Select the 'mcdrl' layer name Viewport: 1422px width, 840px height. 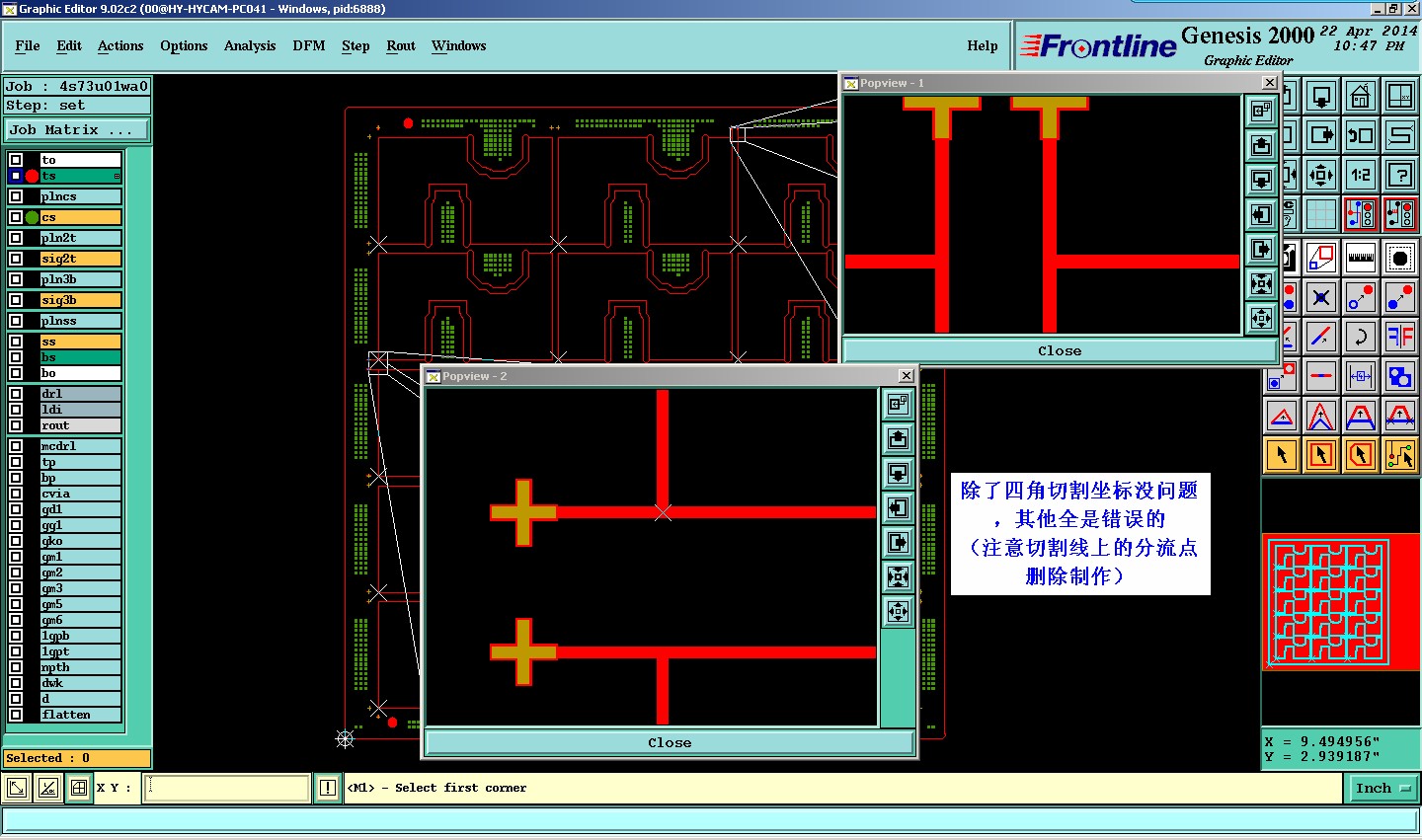pyautogui.click(x=80, y=446)
